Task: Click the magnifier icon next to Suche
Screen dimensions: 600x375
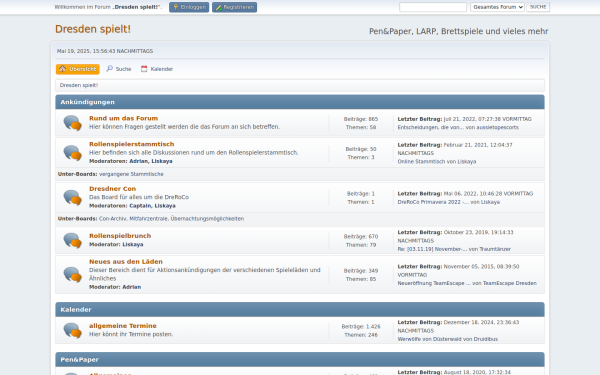Action: point(110,68)
